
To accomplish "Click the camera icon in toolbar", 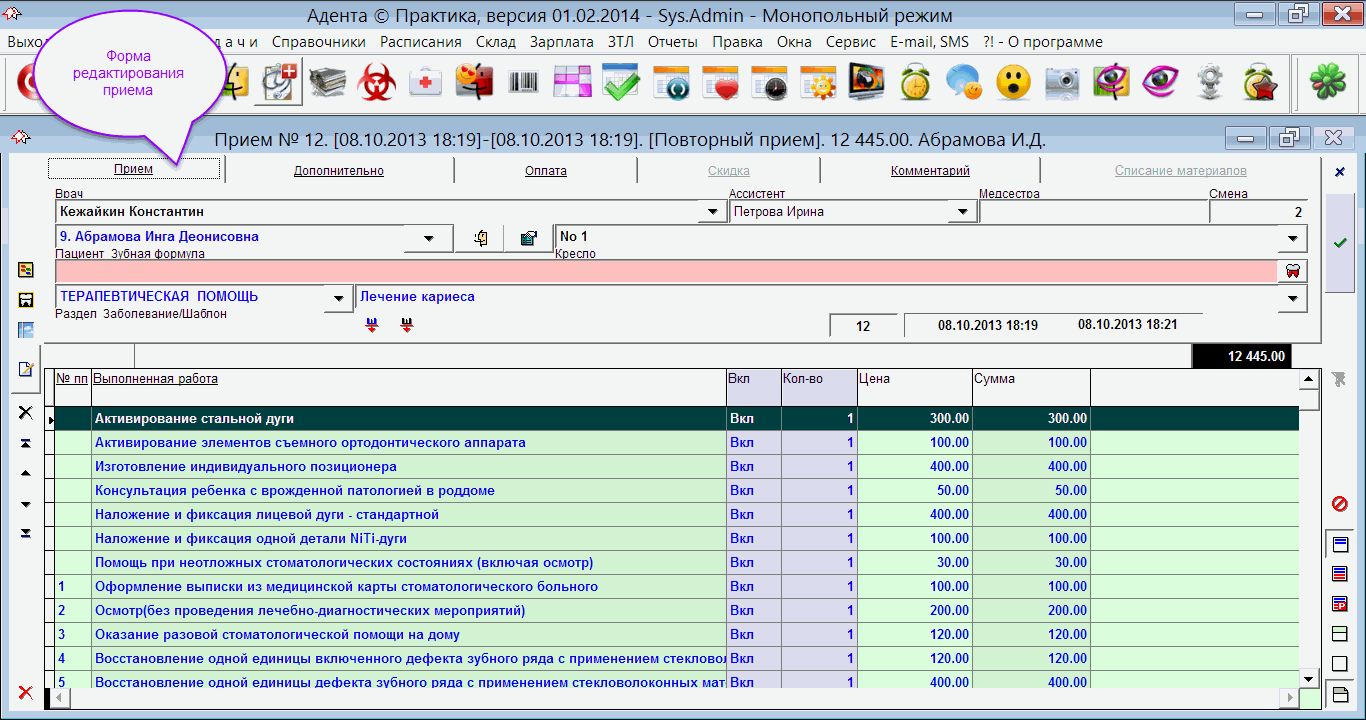I will click(x=1062, y=82).
